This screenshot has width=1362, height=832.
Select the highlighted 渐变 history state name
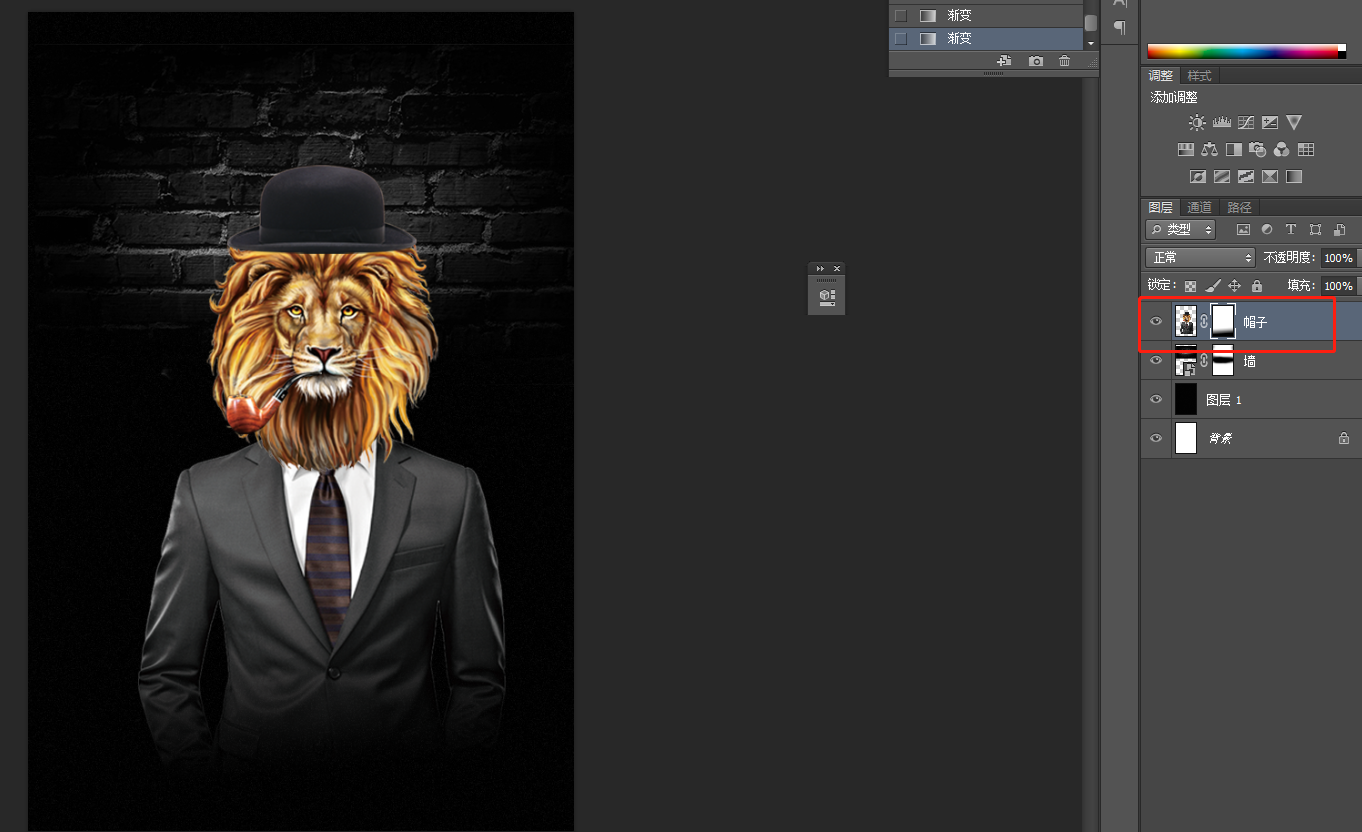coord(960,39)
